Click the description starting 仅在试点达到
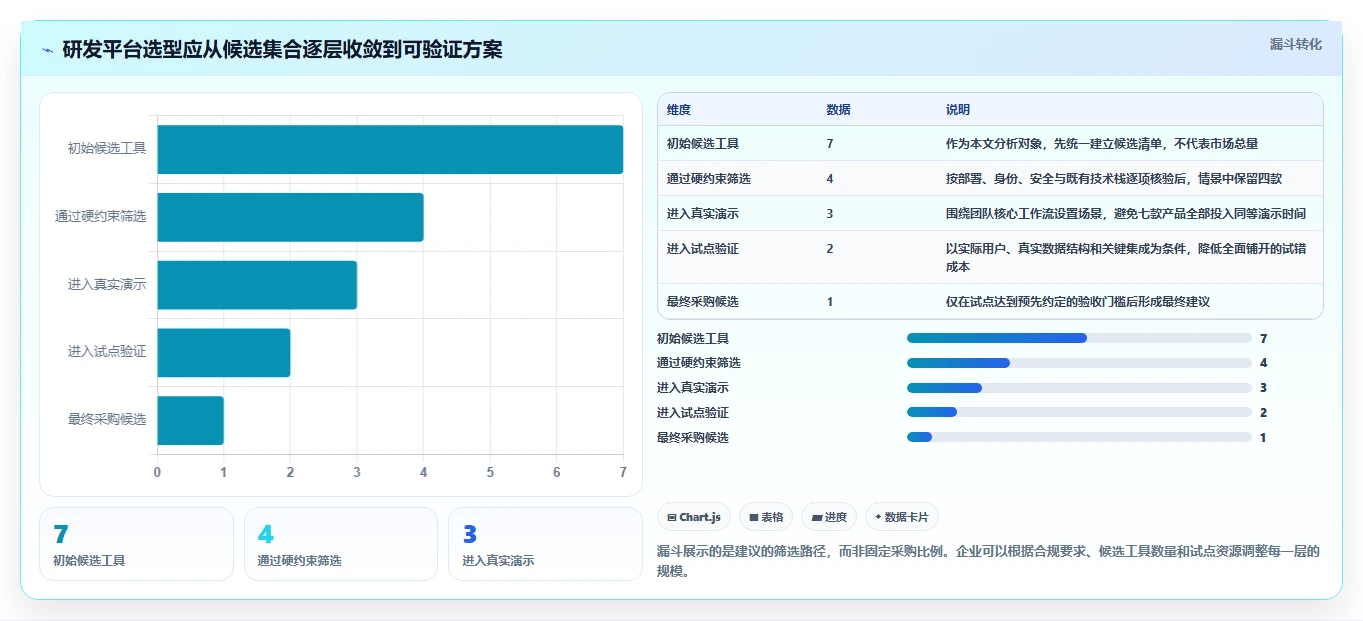Image resolution: width=1363 pixels, height=621 pixels. [1078, 302]
